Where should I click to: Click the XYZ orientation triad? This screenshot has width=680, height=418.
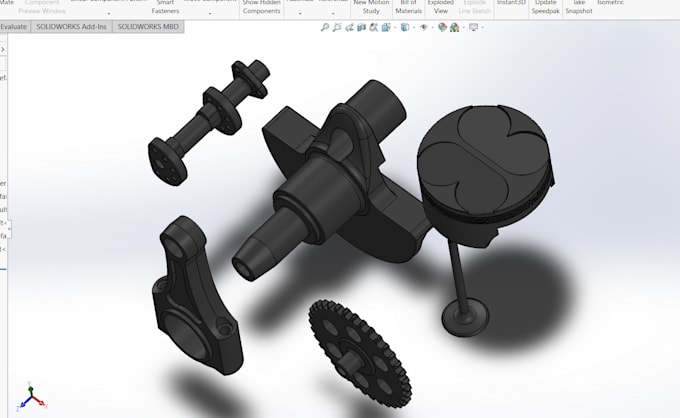[31, 397]
